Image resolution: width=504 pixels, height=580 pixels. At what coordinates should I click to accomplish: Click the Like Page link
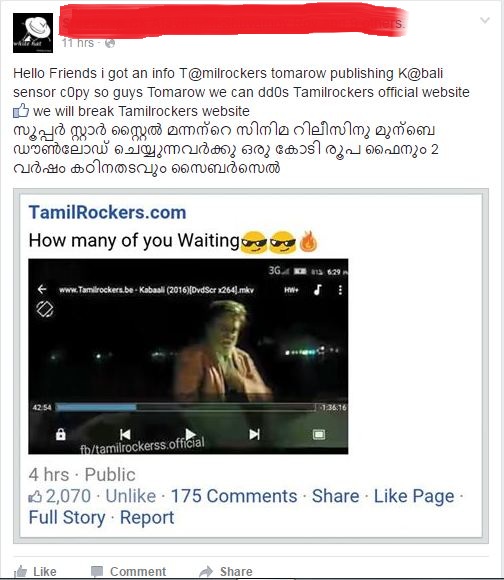[x=414, y=496]
